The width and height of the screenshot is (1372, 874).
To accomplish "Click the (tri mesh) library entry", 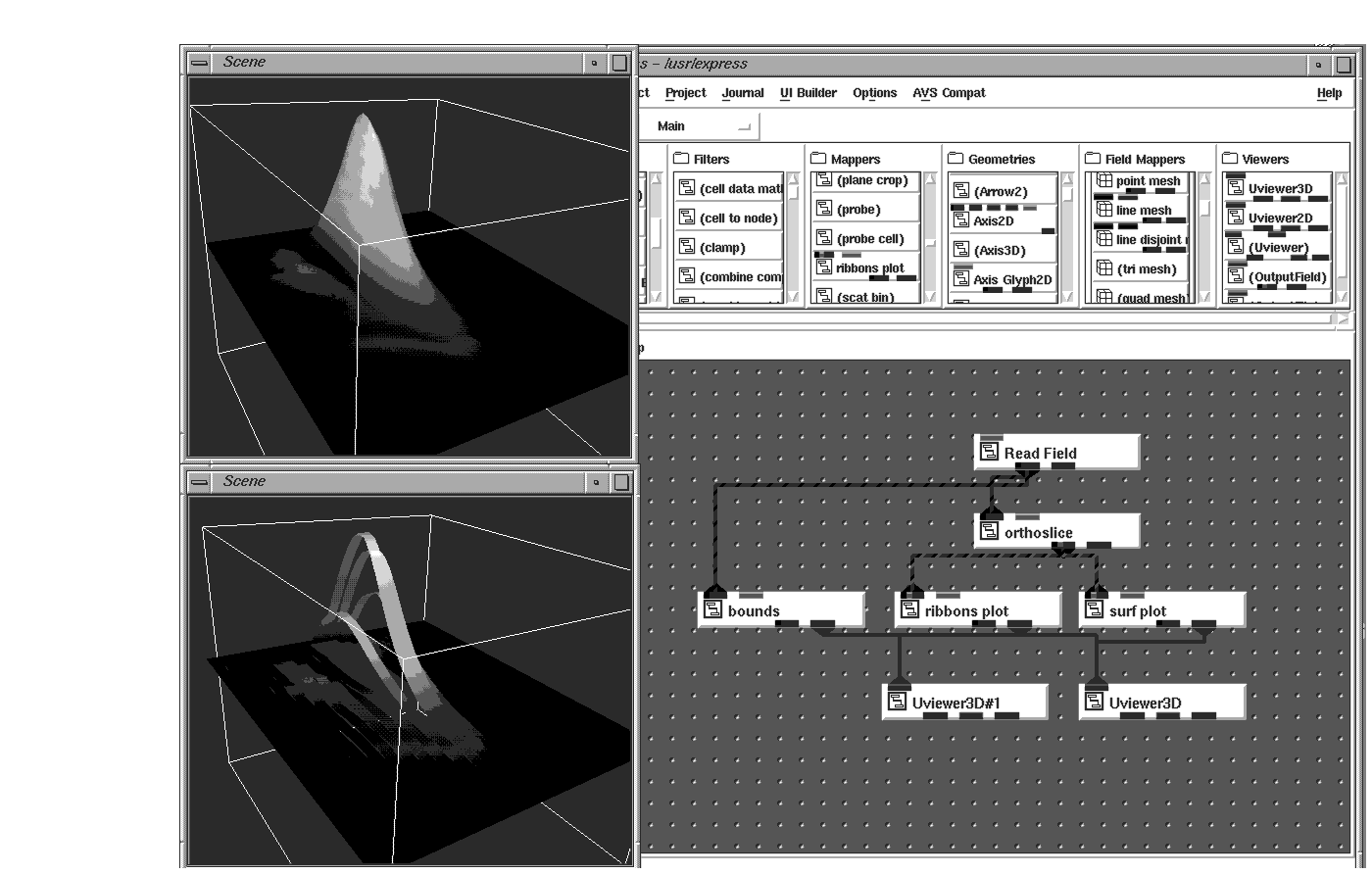I will (x=1145, y=269).
